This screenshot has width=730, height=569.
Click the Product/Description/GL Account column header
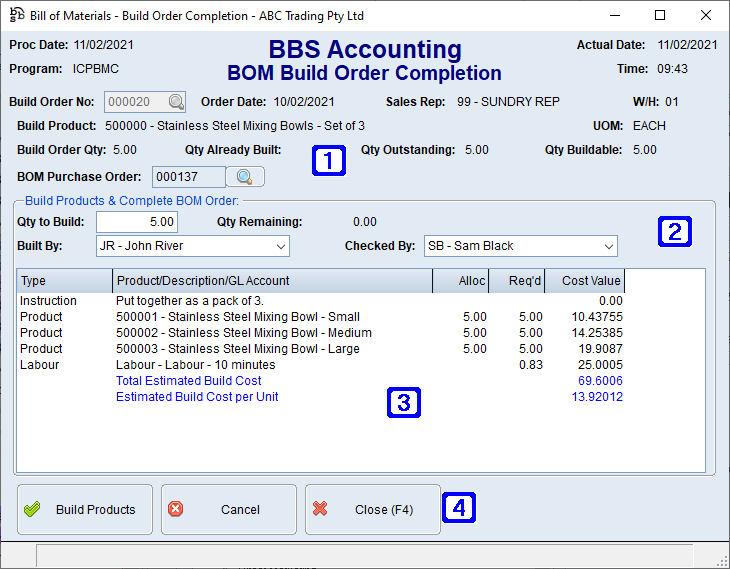point(272,281)
